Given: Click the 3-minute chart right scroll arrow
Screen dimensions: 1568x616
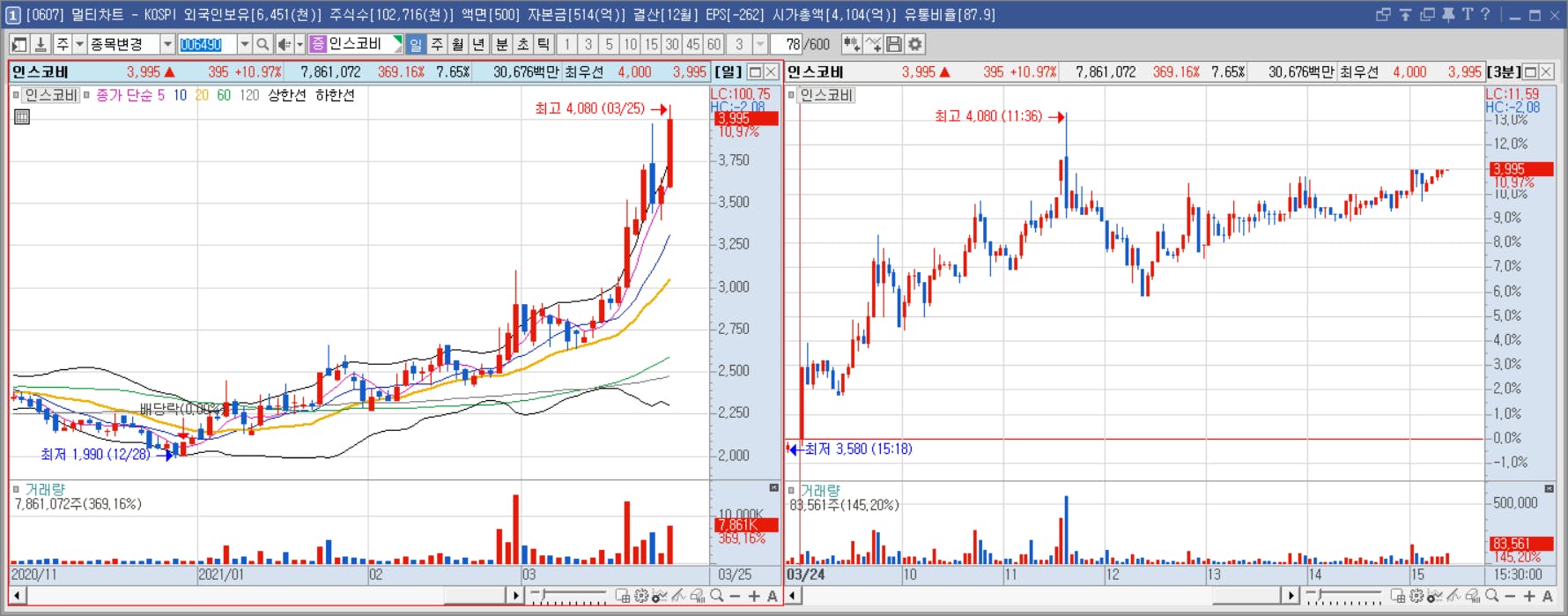Looking at the screenshot, I should pyautogui.click(x=1291, y=596).
